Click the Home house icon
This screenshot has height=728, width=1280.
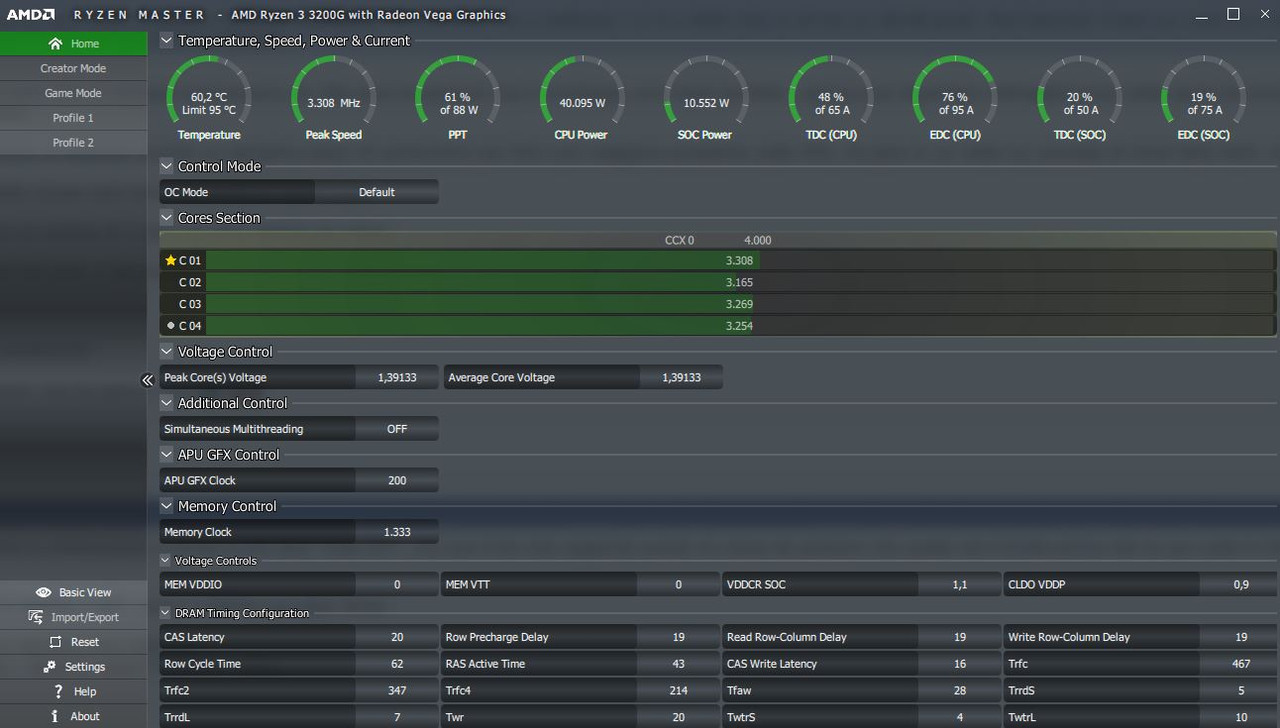[55, 44]
